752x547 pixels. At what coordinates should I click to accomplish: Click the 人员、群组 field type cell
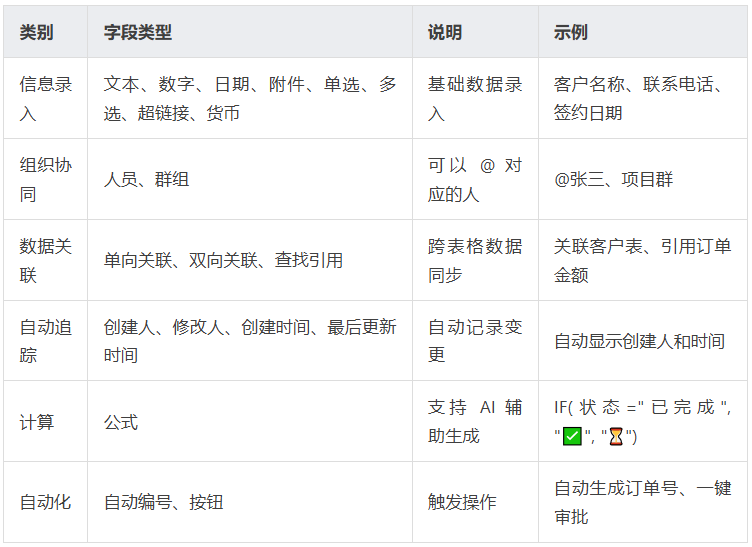(250, 179)
